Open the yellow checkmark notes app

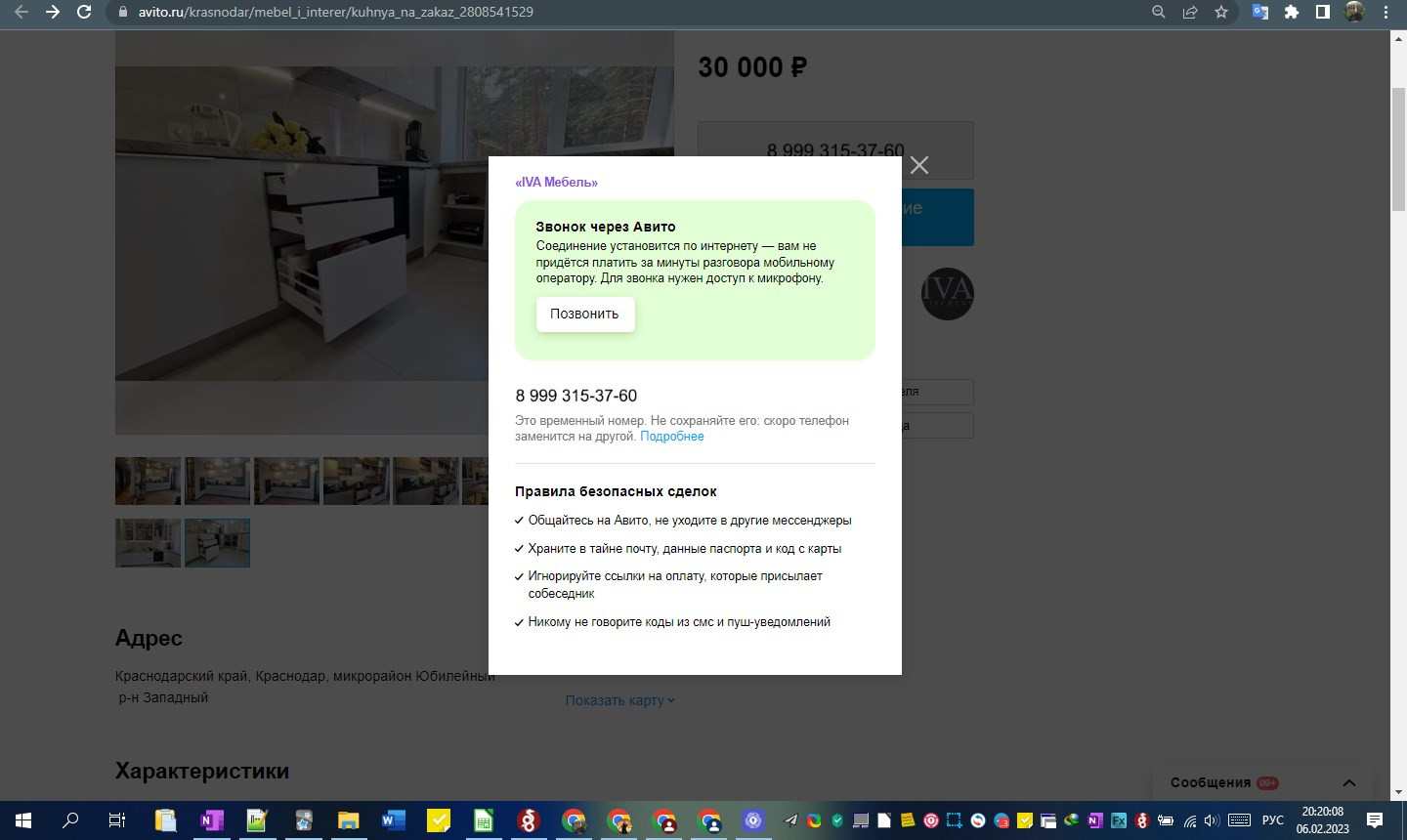[439, 820]
